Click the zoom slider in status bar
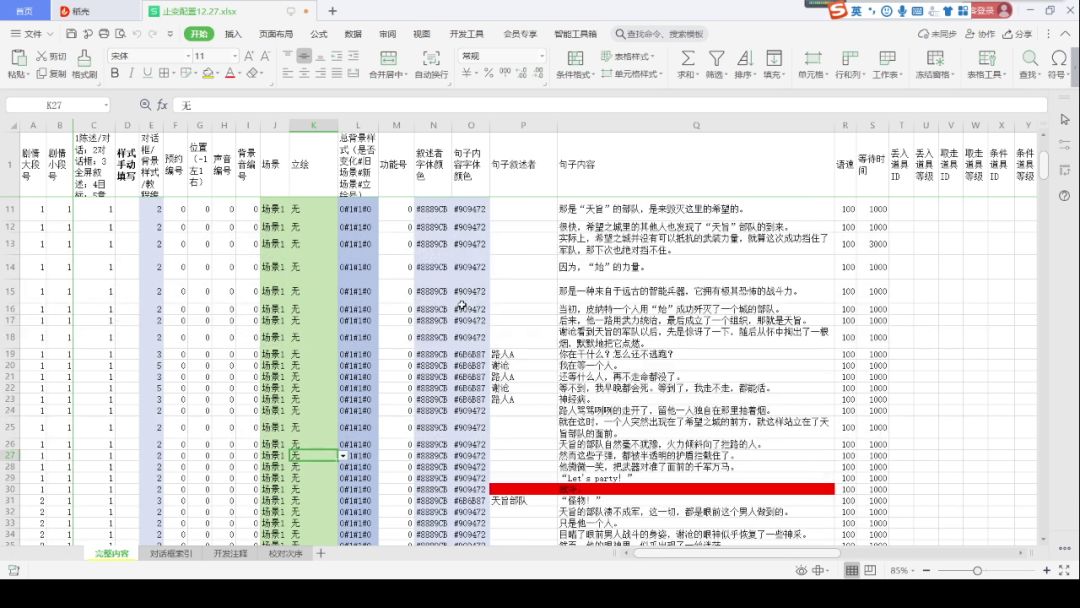This screenshot has width=1080, height=608. coord(977,570)
